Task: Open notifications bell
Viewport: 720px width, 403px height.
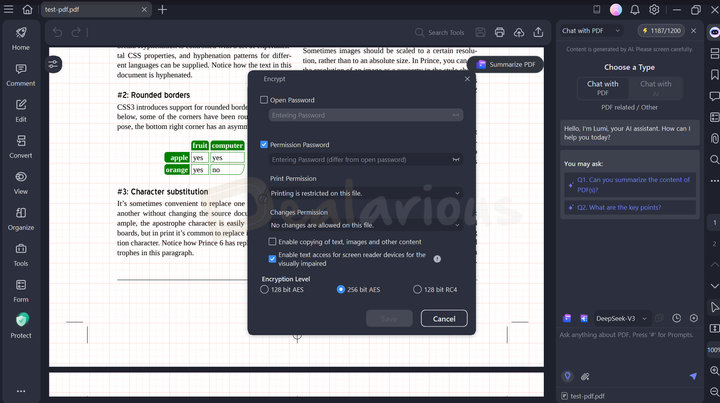Action: [635, 9]
